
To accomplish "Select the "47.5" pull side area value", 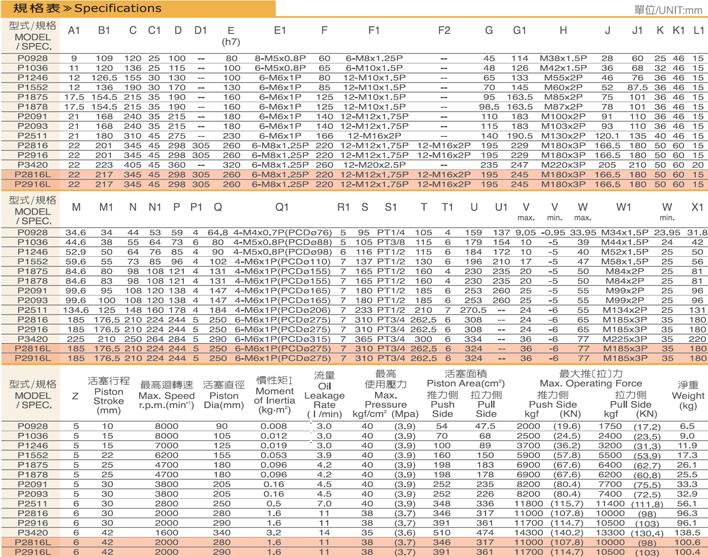I will (485, 426).
